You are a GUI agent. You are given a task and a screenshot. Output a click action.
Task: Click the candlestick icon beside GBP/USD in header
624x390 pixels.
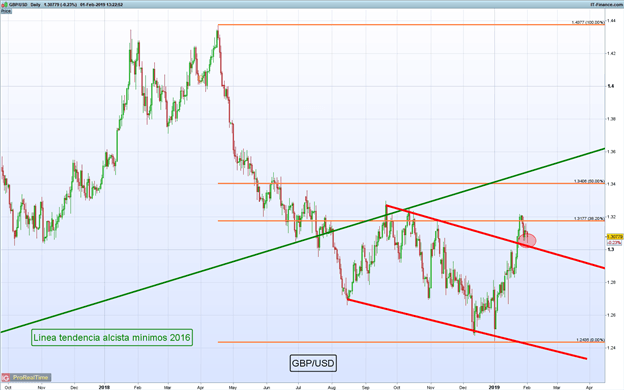click(x=4, y=4)
